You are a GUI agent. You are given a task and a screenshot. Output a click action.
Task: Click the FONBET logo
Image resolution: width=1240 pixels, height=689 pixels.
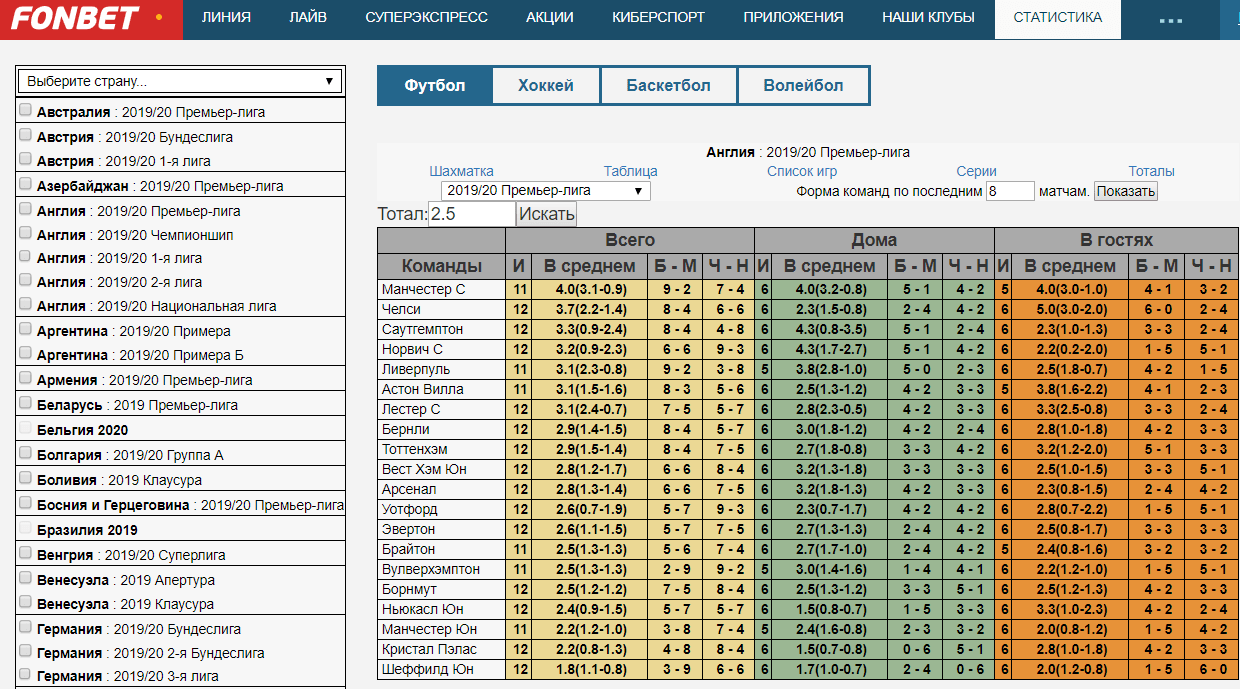(x=75, y=18)
